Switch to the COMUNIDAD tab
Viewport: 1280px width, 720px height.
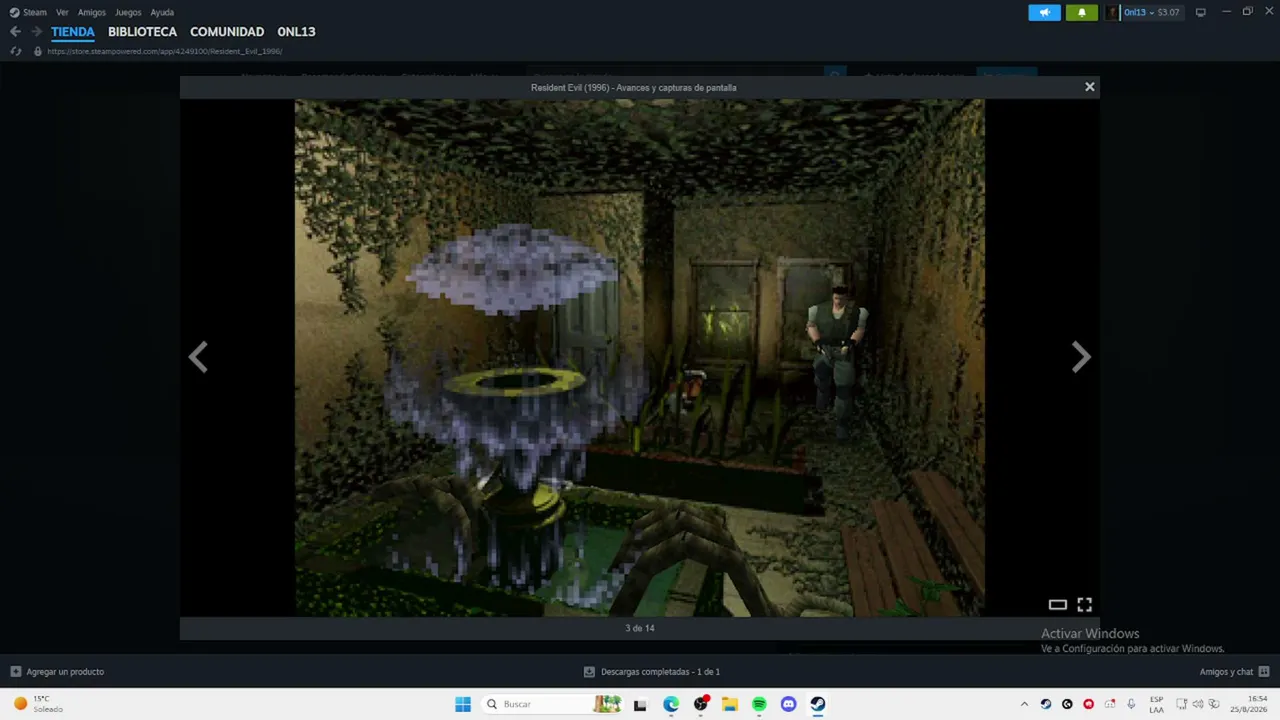[x=227, y=32]
